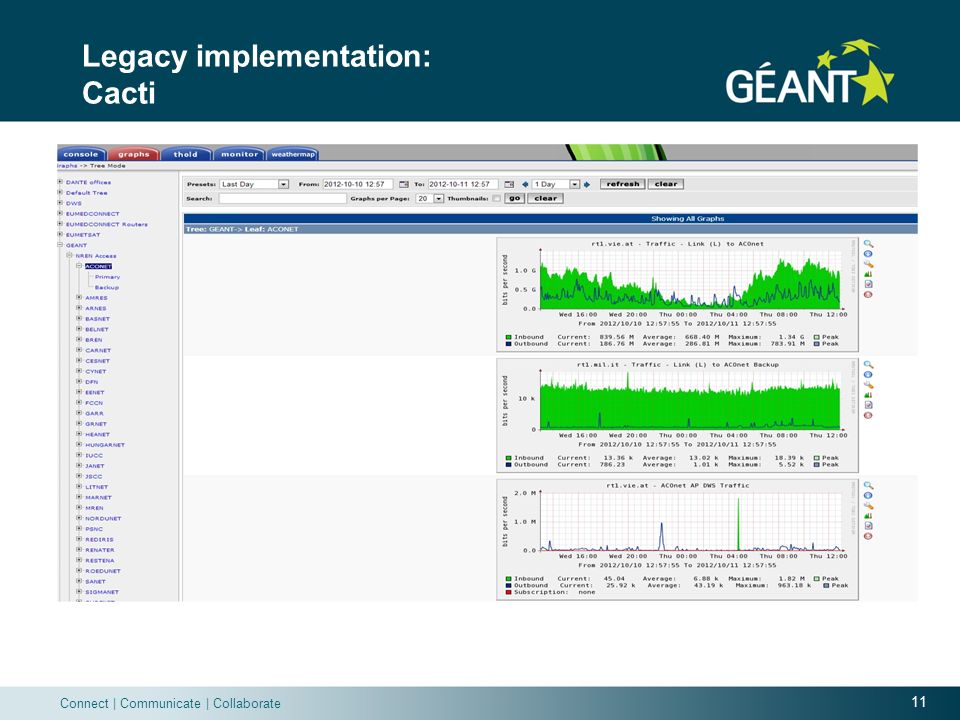Switch to the console tab
Screen dimensions: 960x720
(x=81, y=154)
